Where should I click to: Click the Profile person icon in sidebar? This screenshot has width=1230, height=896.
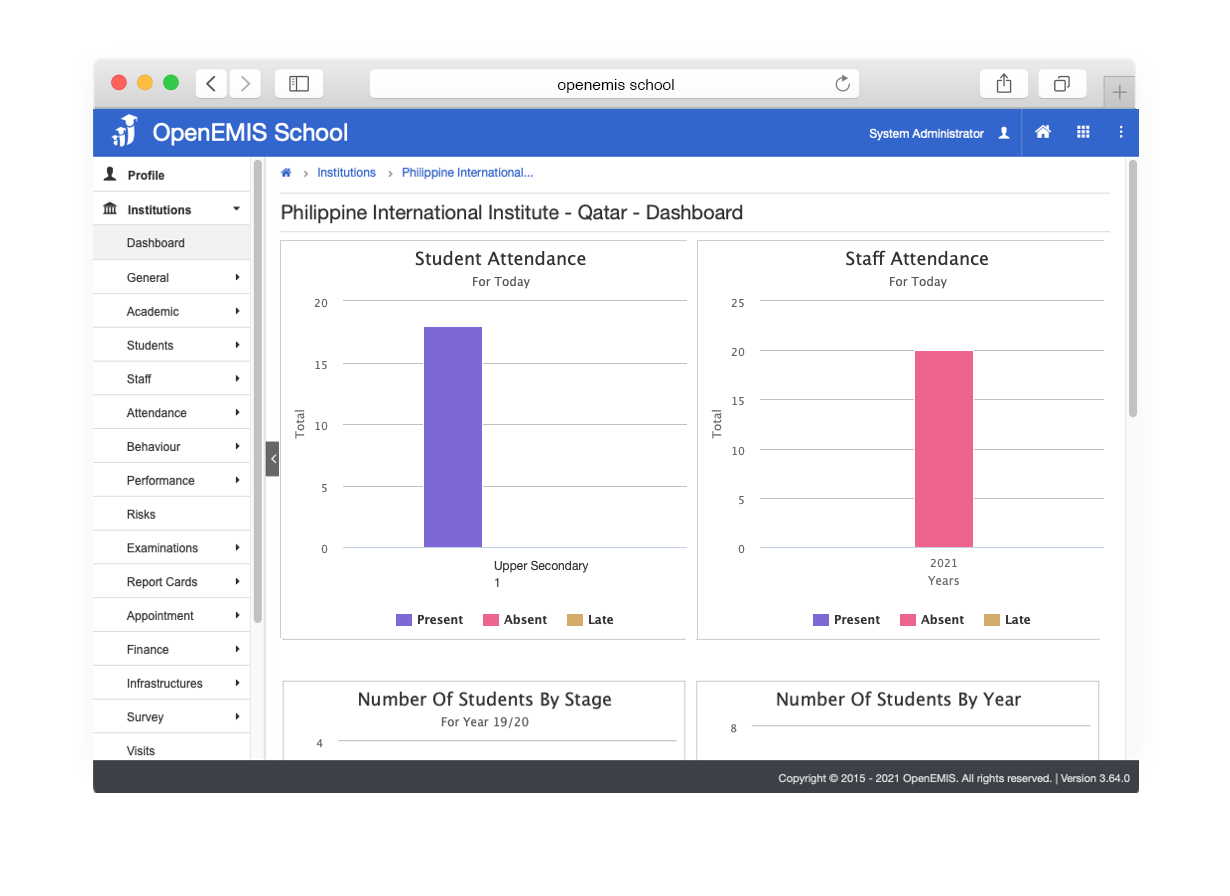[x=110, y=174]
